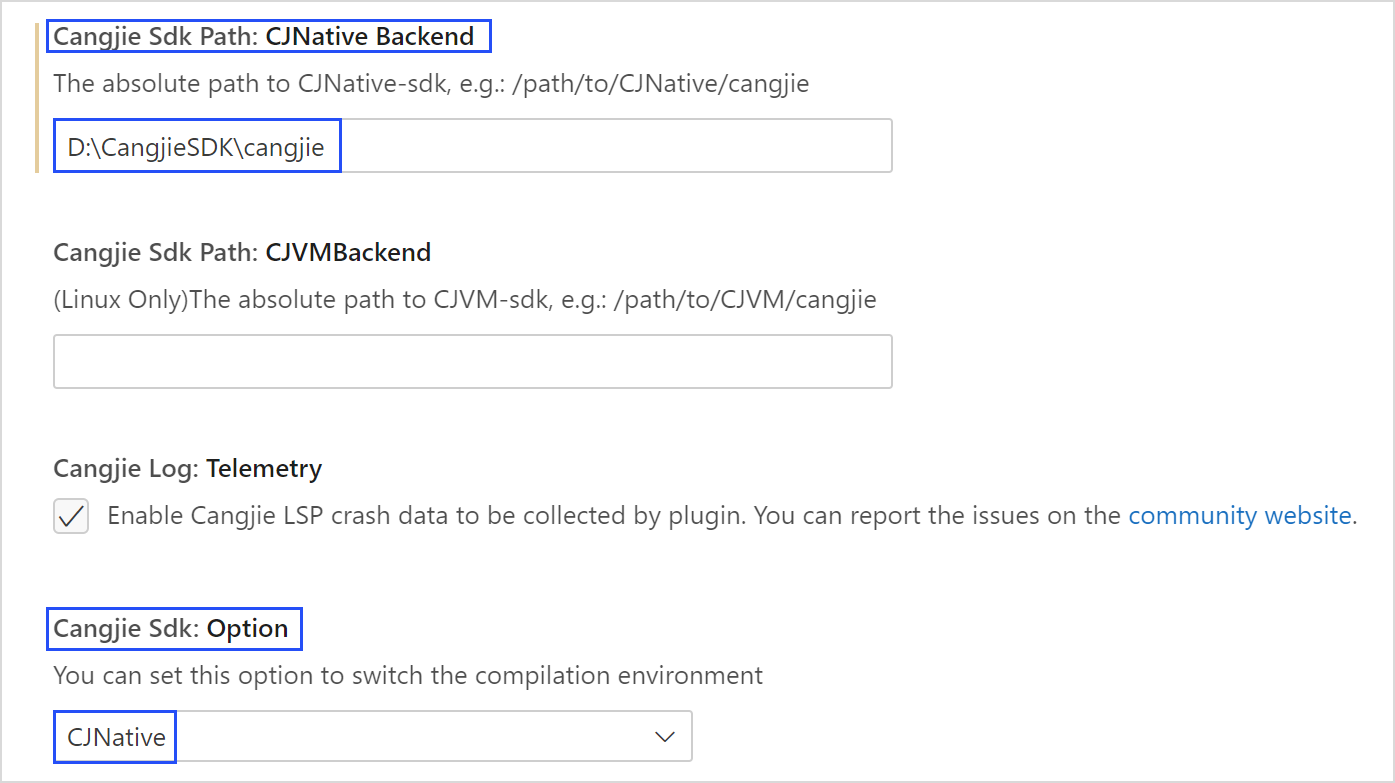Click the CJNative value in the Option combo box
The height and width of the screenshot is (783, 1395).
tap(116, 737)
